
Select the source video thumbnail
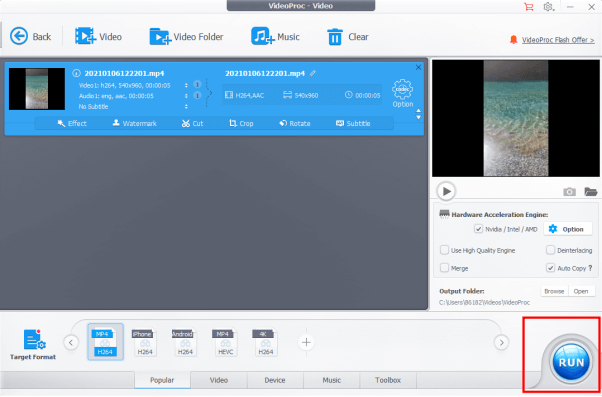click(x=37, y=89)
